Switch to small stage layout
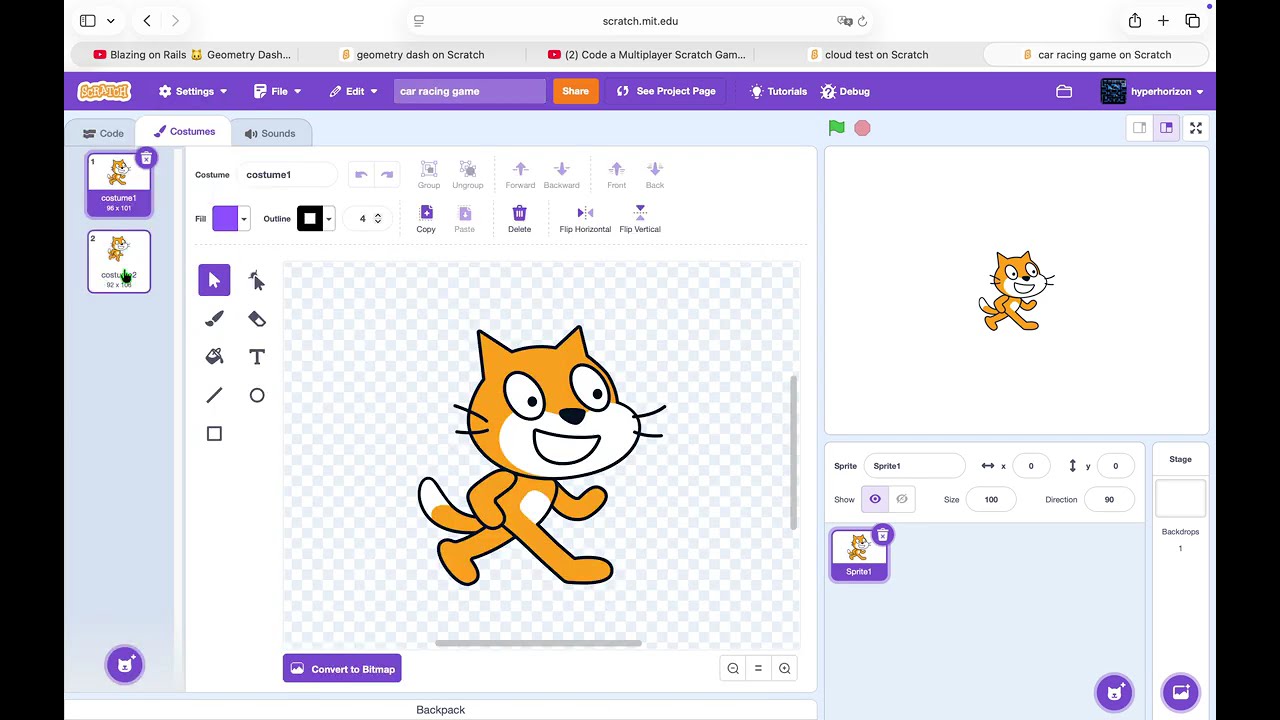The width and height of the screenshot is (1280, 720). tap(1139, 128)
